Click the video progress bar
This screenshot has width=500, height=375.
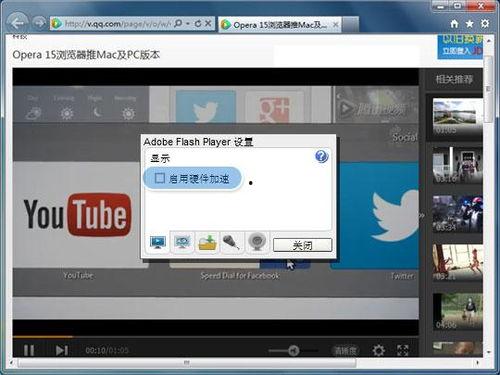click(x=215, y=337)
